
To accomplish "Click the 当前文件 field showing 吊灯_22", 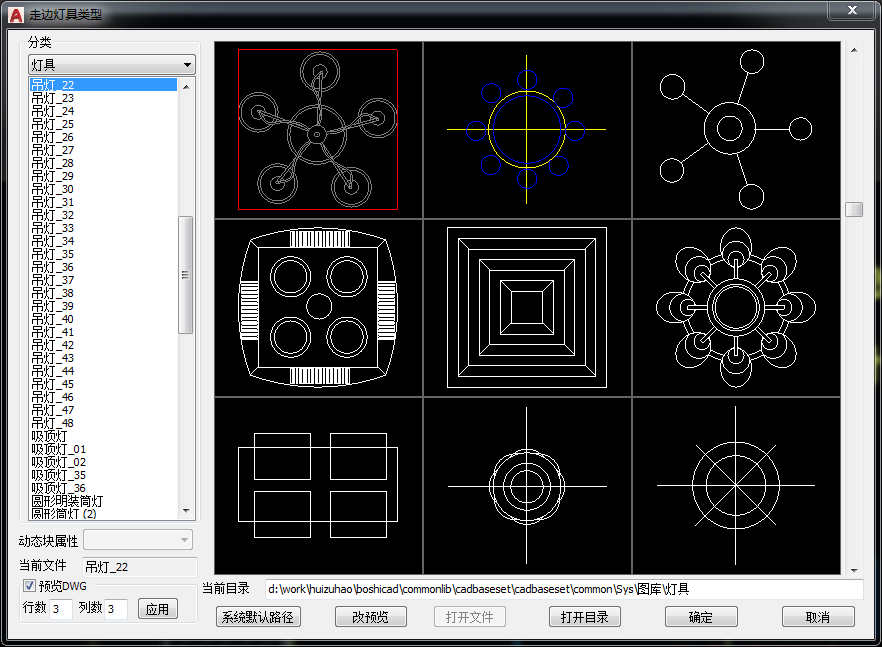I will 140,567.
